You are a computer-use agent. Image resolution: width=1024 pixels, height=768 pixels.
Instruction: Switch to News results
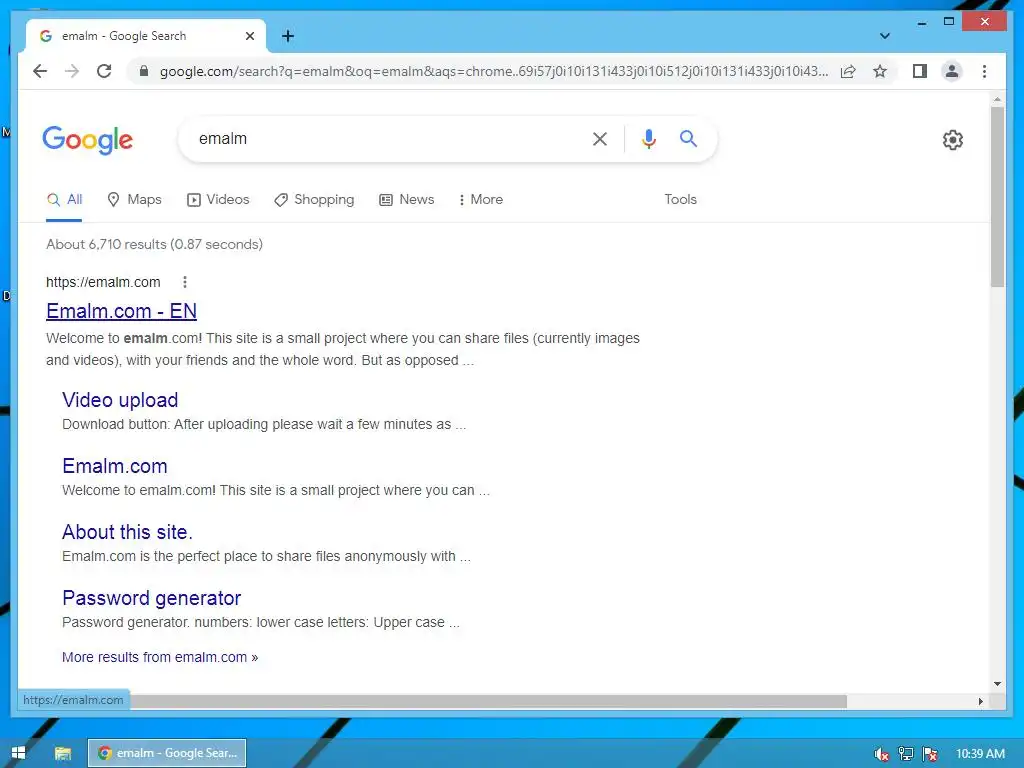(x=406, y=200)
